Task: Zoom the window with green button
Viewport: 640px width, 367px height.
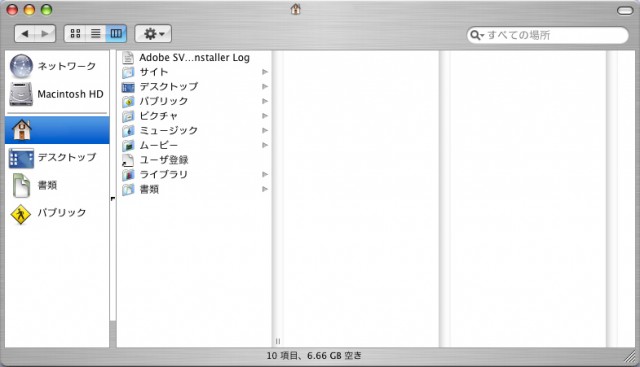Action: [47, 10]
